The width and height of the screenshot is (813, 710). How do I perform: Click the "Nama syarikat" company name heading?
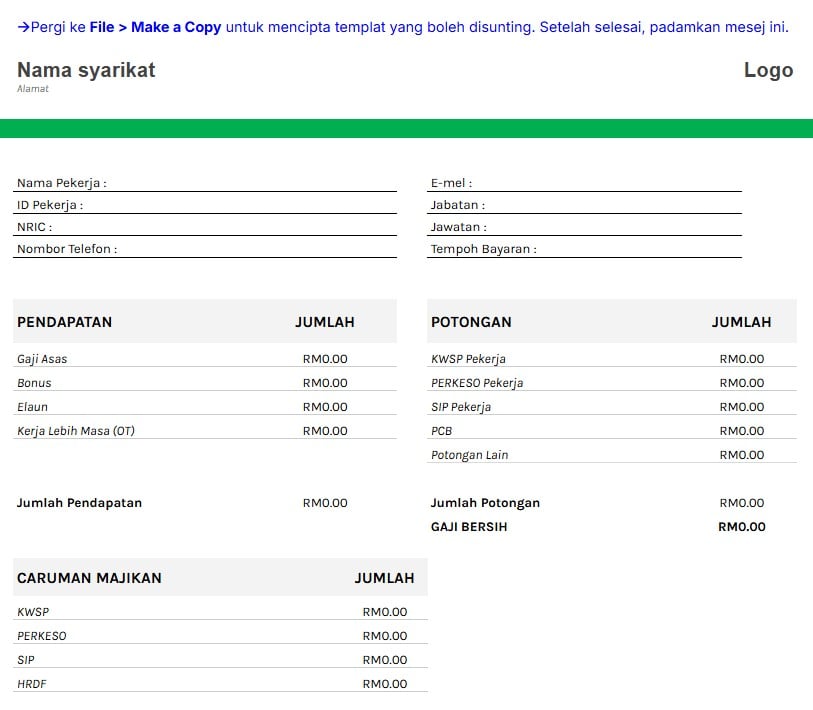86,70
